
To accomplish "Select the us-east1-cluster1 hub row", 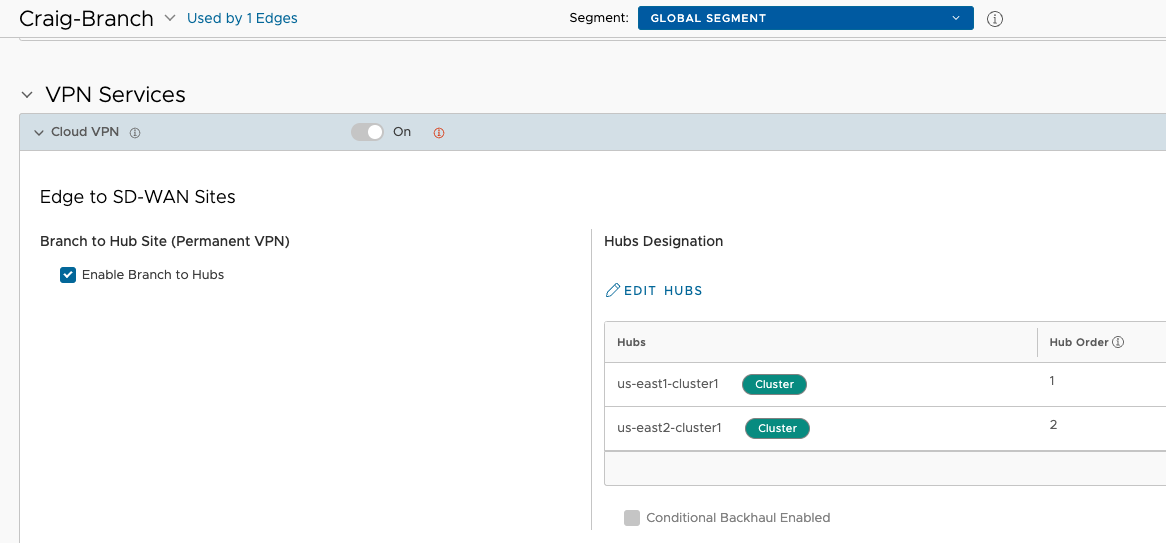I will [885, 385].
